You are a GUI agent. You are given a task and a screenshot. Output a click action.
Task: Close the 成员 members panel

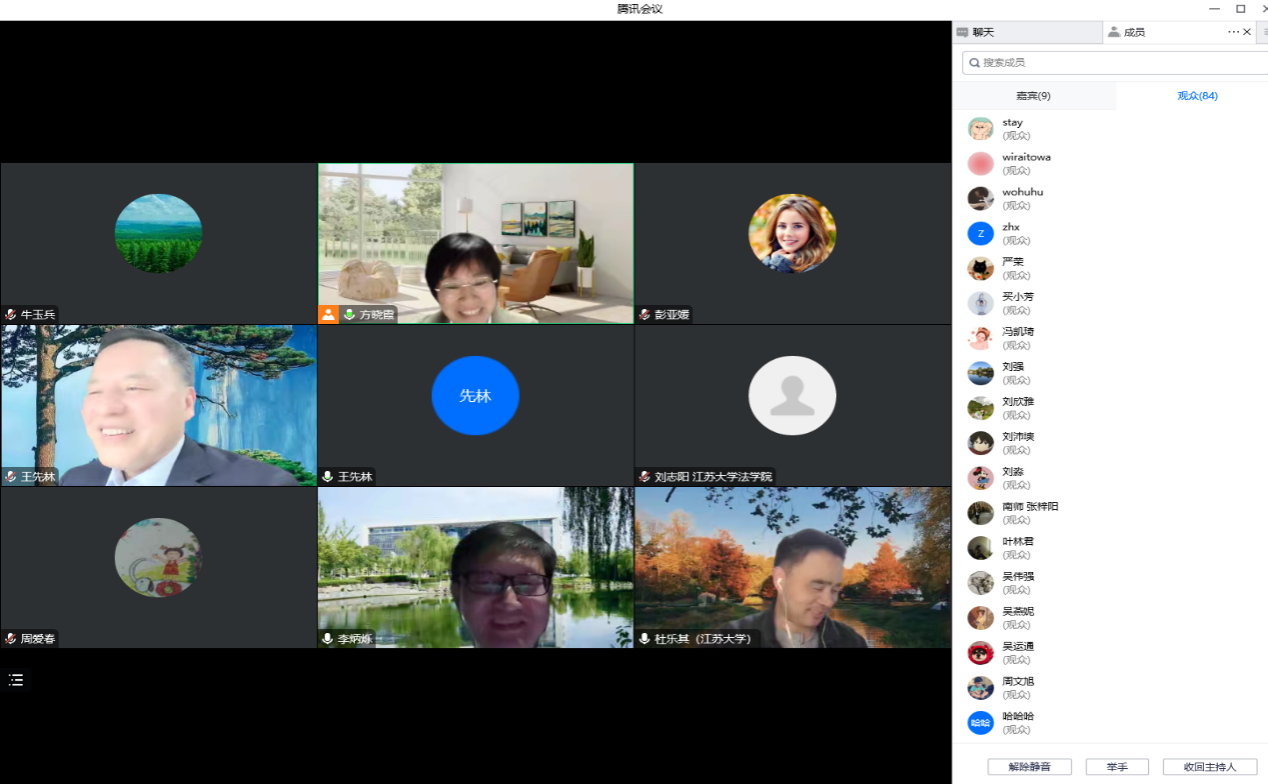(1247, 32)
